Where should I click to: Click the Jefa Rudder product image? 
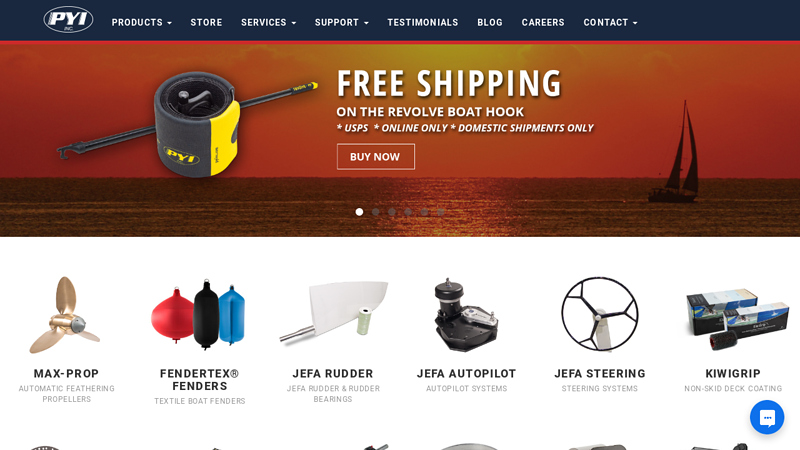coord(333,312)
